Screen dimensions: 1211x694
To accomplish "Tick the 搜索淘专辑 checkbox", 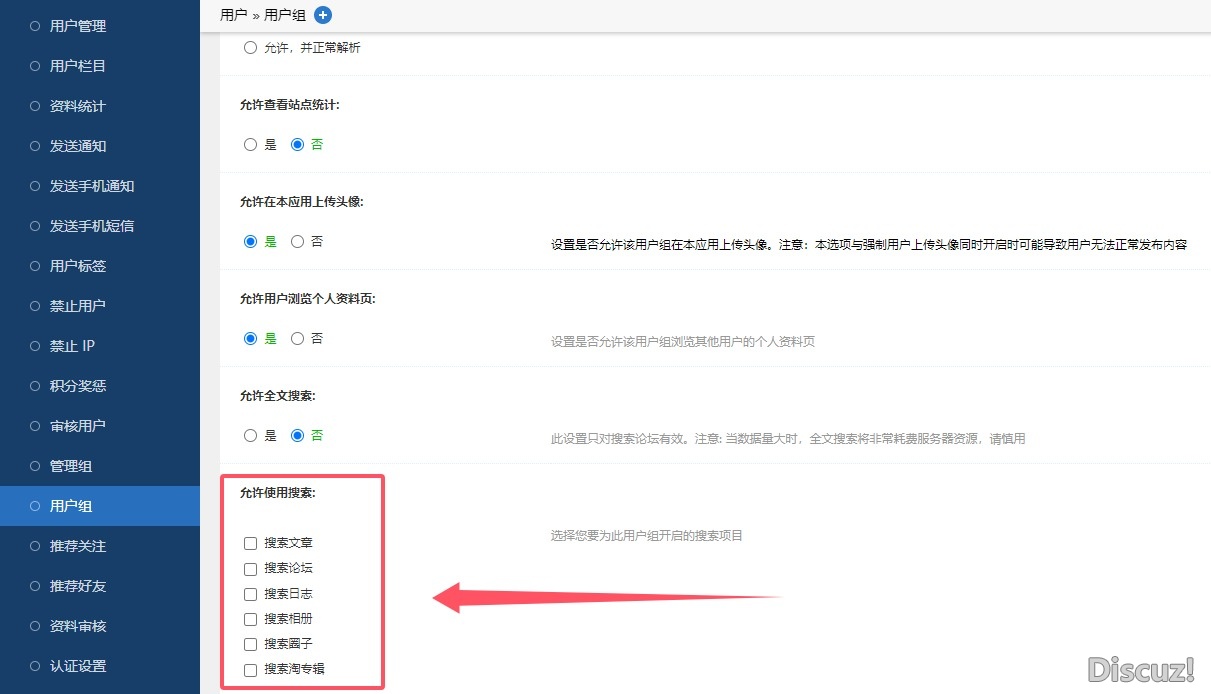I will (x=251, y=670).
